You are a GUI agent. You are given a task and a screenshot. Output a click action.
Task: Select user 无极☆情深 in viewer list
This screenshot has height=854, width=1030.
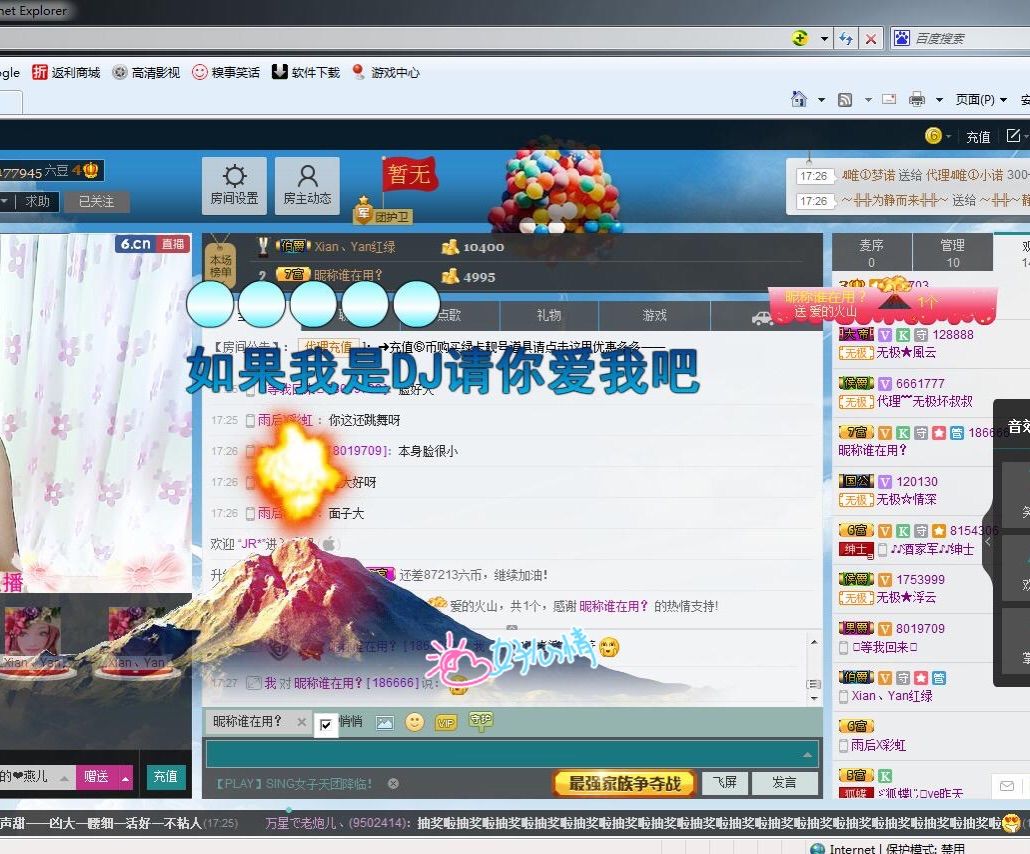click(907, 499)
